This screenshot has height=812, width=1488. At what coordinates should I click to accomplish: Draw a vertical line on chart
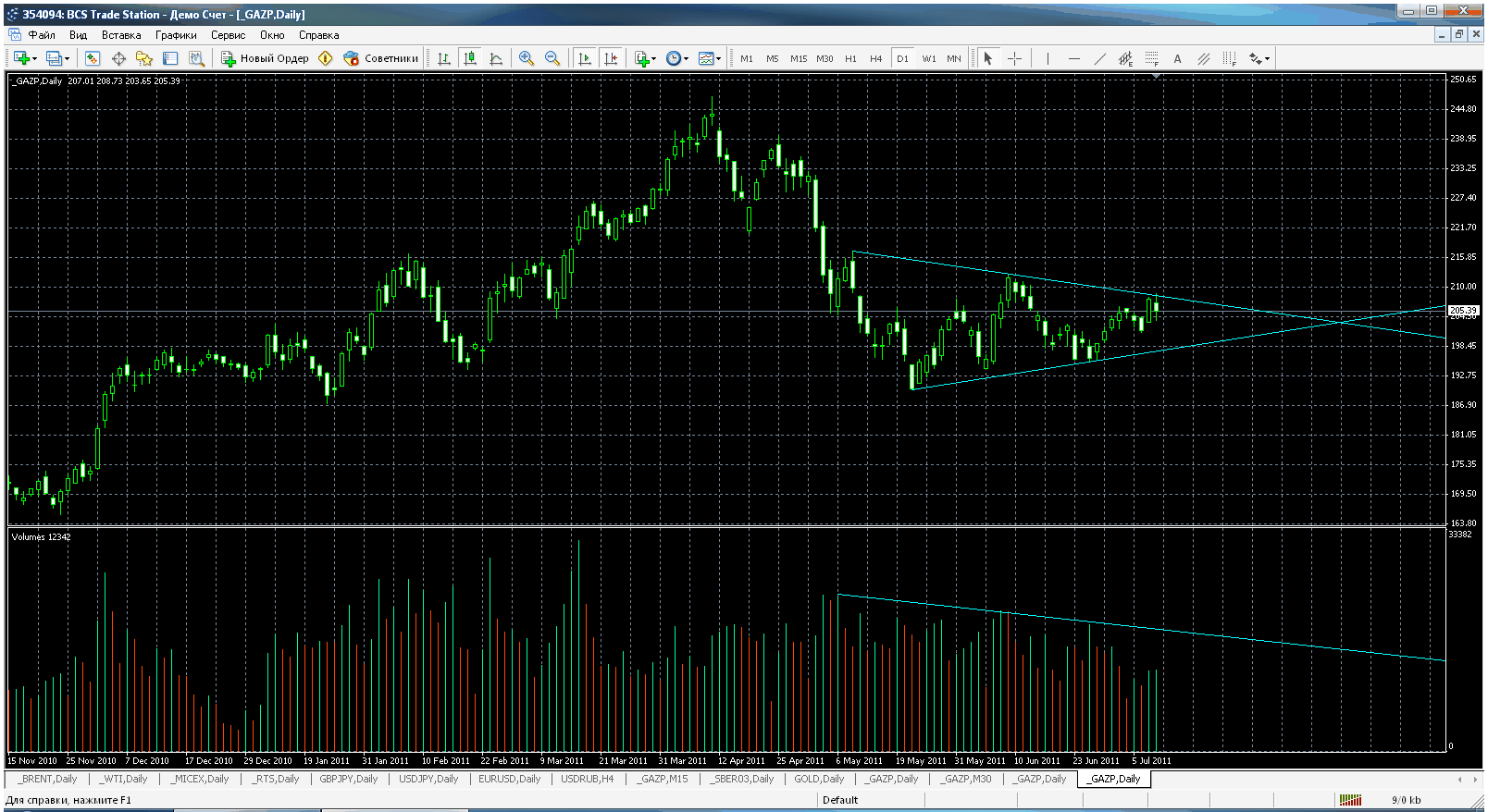(1048, 58)
